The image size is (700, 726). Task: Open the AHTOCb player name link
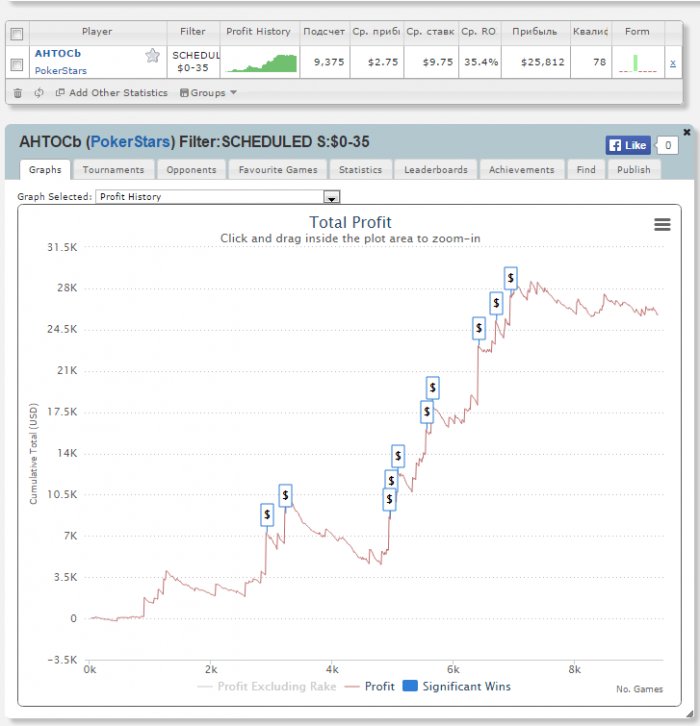pos(58,54)
